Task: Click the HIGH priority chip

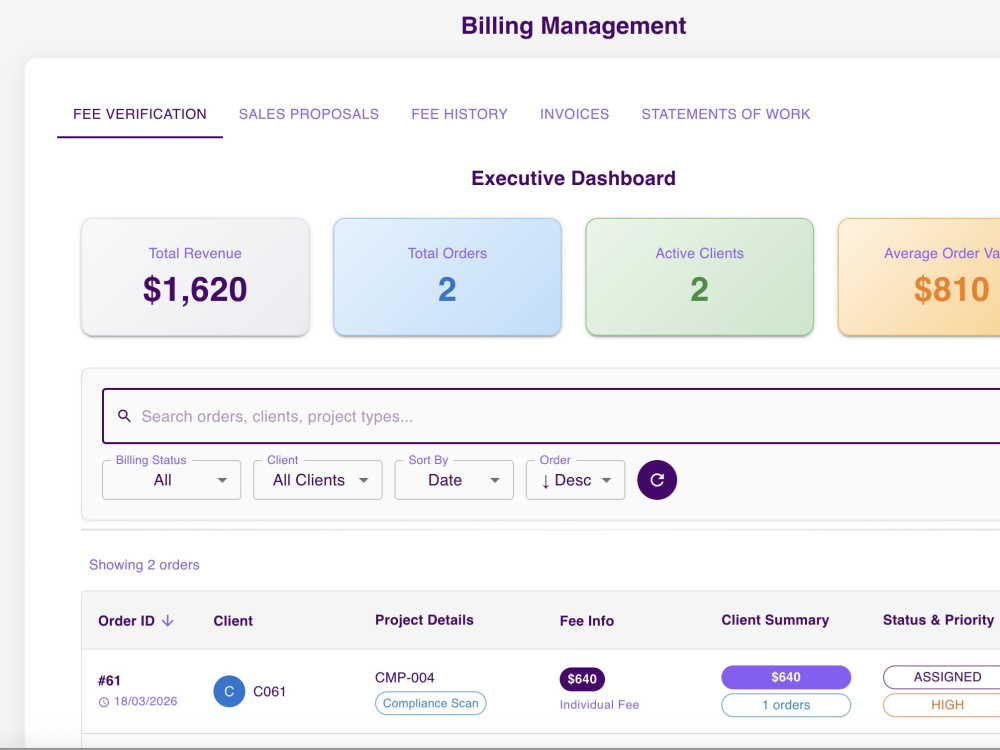Action: (x=943, y=705)
